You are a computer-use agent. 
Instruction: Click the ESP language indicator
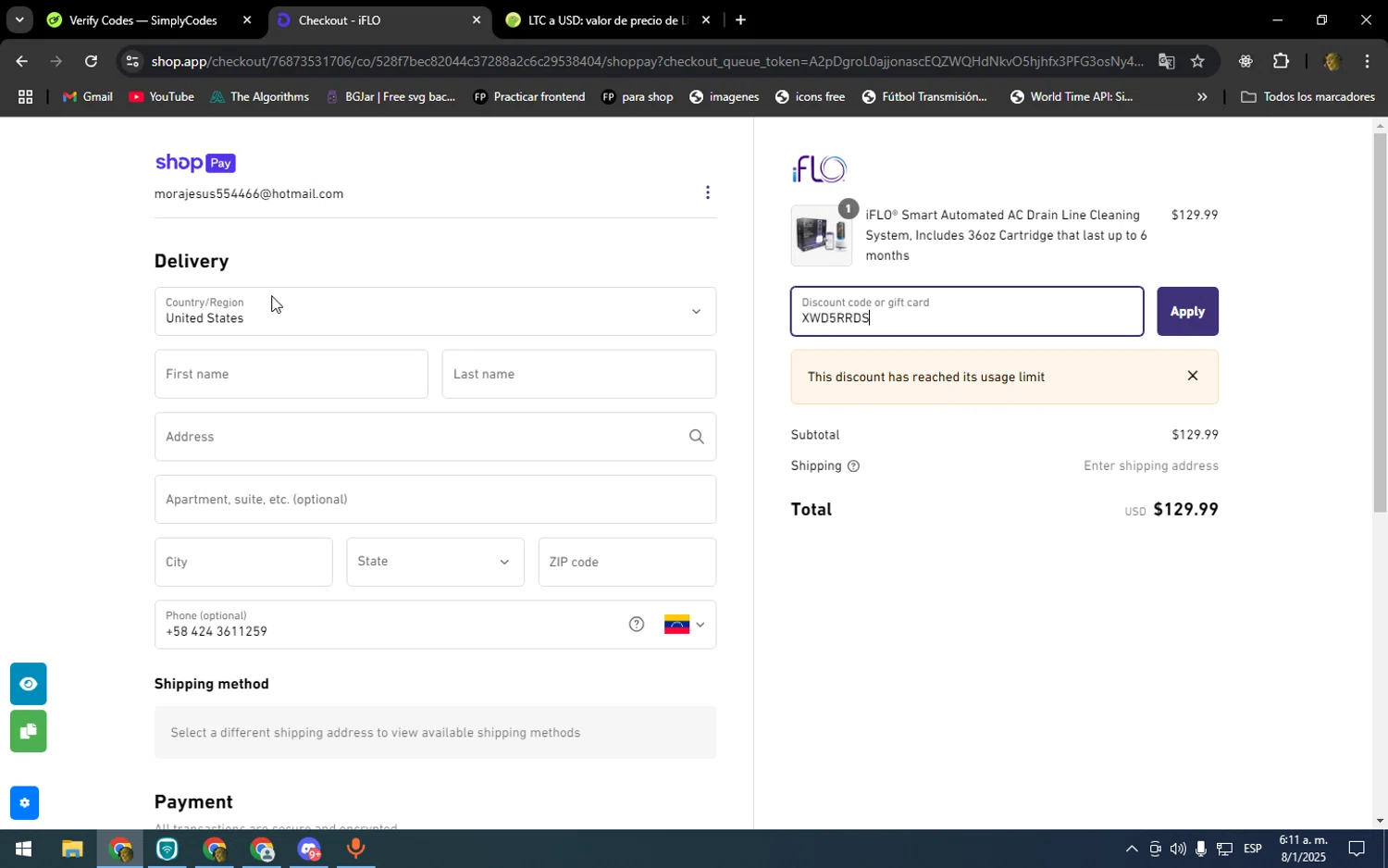coord(1253,849)
